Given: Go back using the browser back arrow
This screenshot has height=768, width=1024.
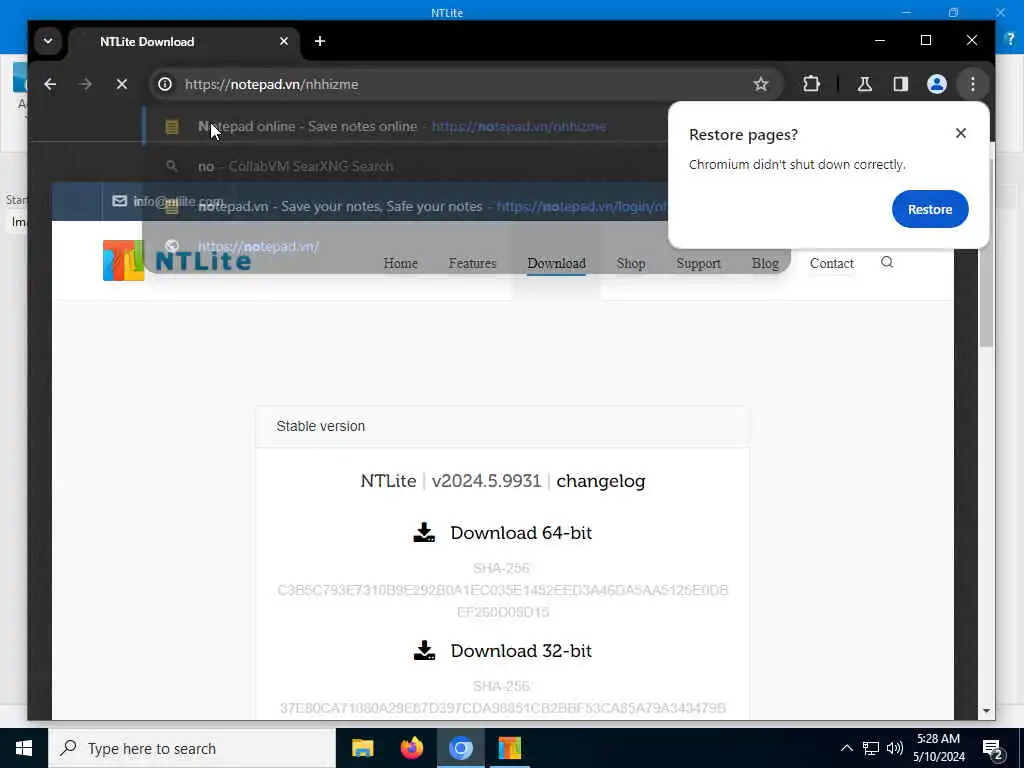Looking at the screenshot, I should [50, 84].
